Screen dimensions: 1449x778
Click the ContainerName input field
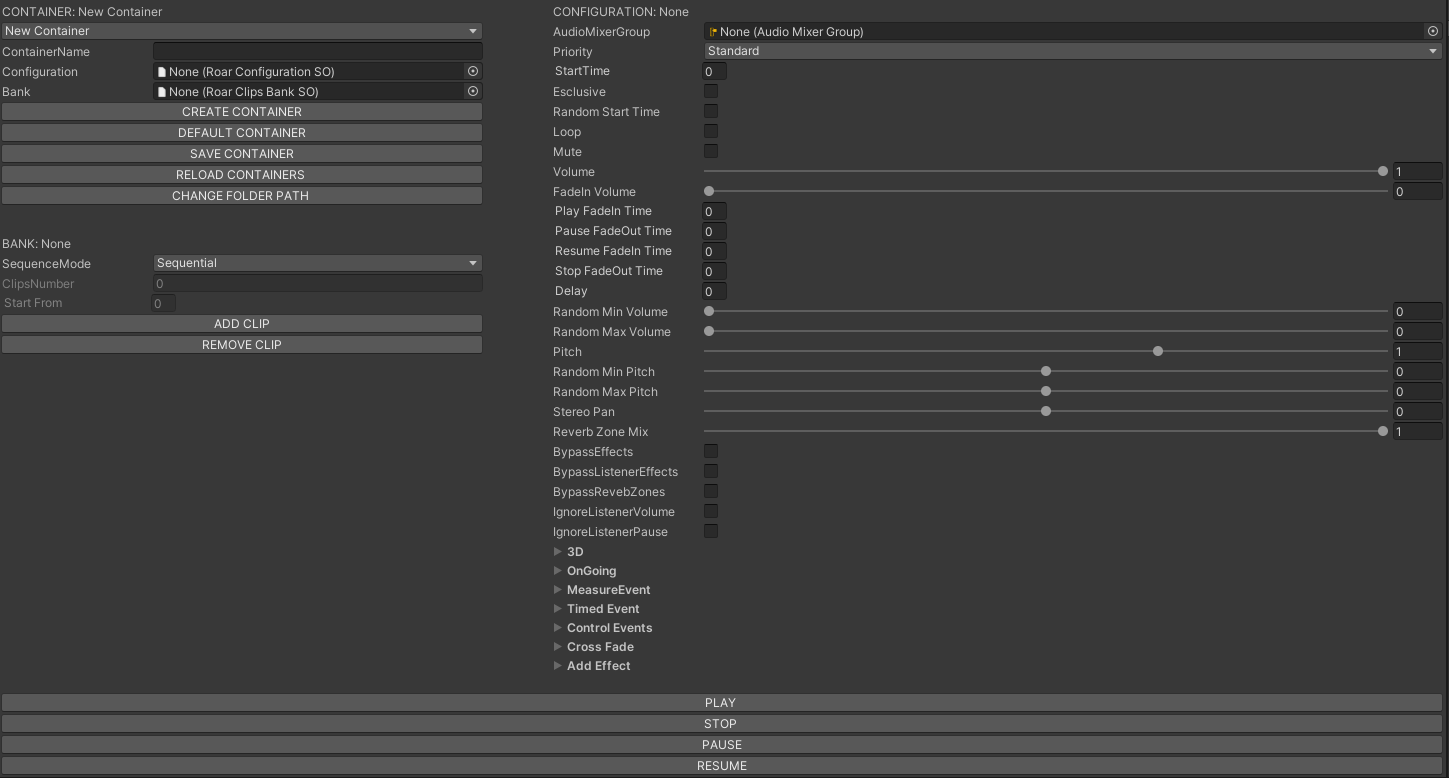[x=317, y=51]
